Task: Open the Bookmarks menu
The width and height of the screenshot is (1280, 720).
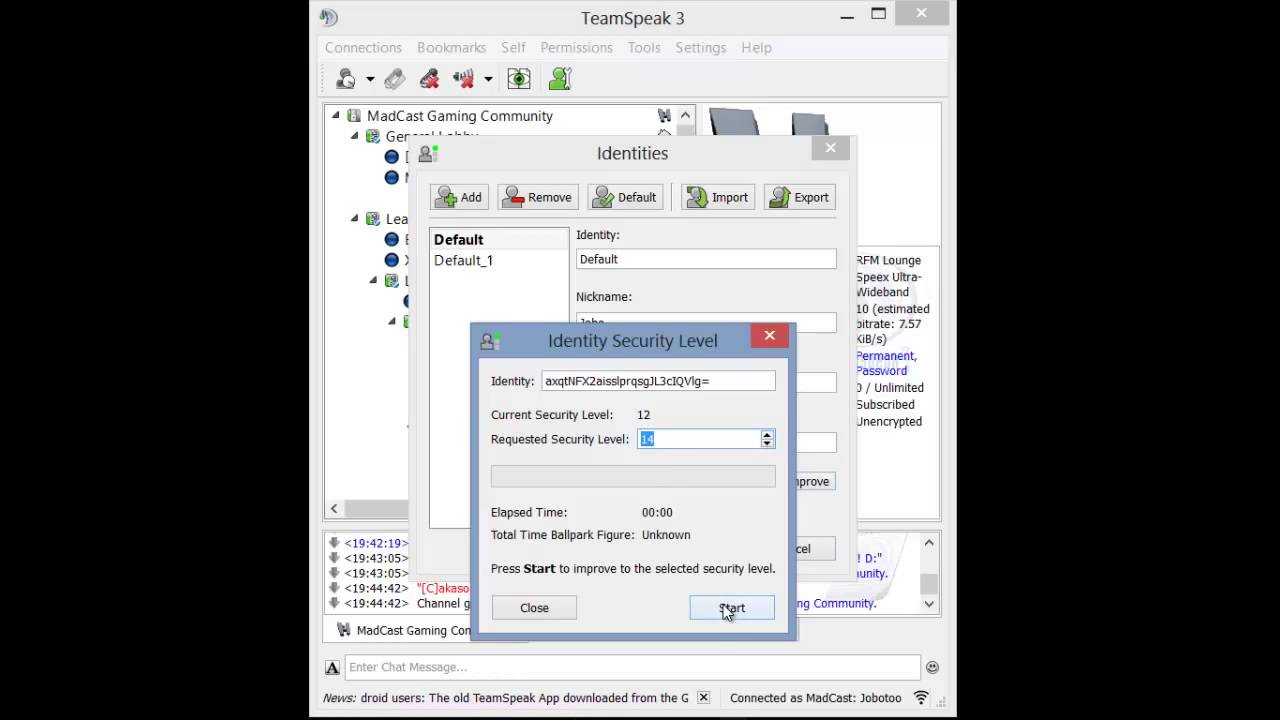Action: tap(451, 47)
